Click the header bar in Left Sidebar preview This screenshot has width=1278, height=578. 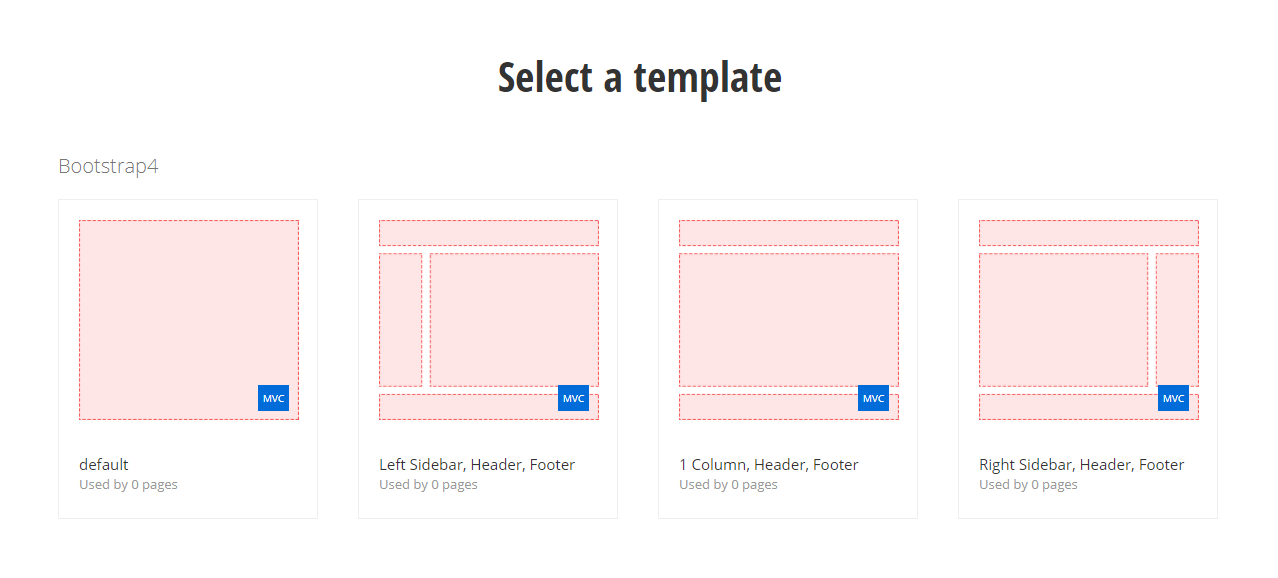(x=489, y=232)
